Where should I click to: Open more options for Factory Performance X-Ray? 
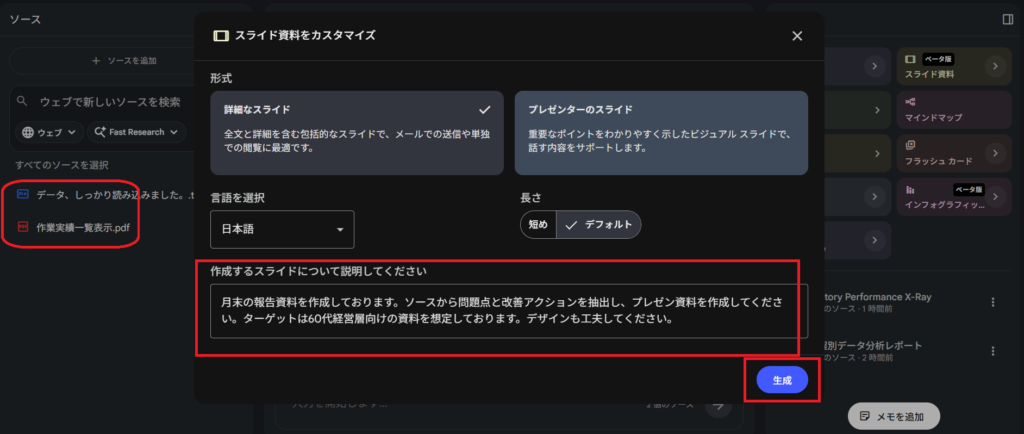coord(993,302)
